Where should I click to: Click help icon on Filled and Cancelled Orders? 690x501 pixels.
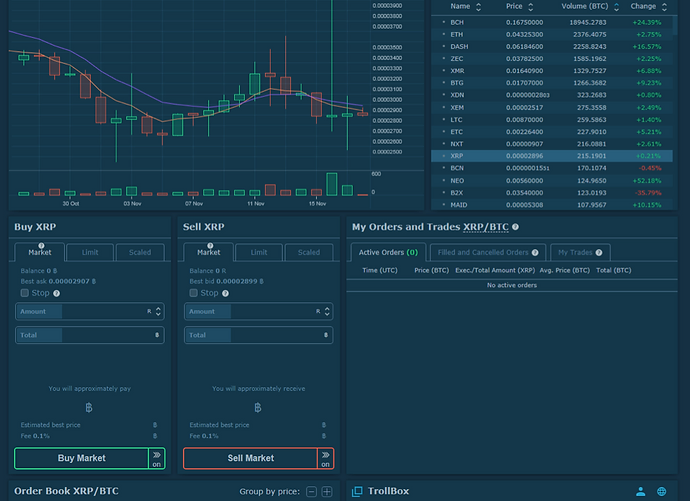(535, 252)
